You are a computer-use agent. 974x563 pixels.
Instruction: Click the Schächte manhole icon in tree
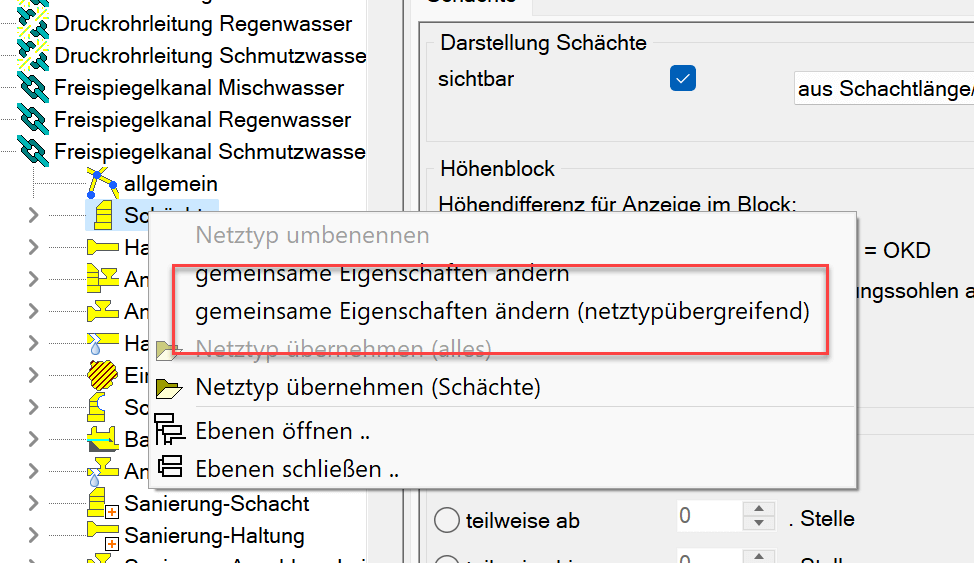click(x=101, y=216)
